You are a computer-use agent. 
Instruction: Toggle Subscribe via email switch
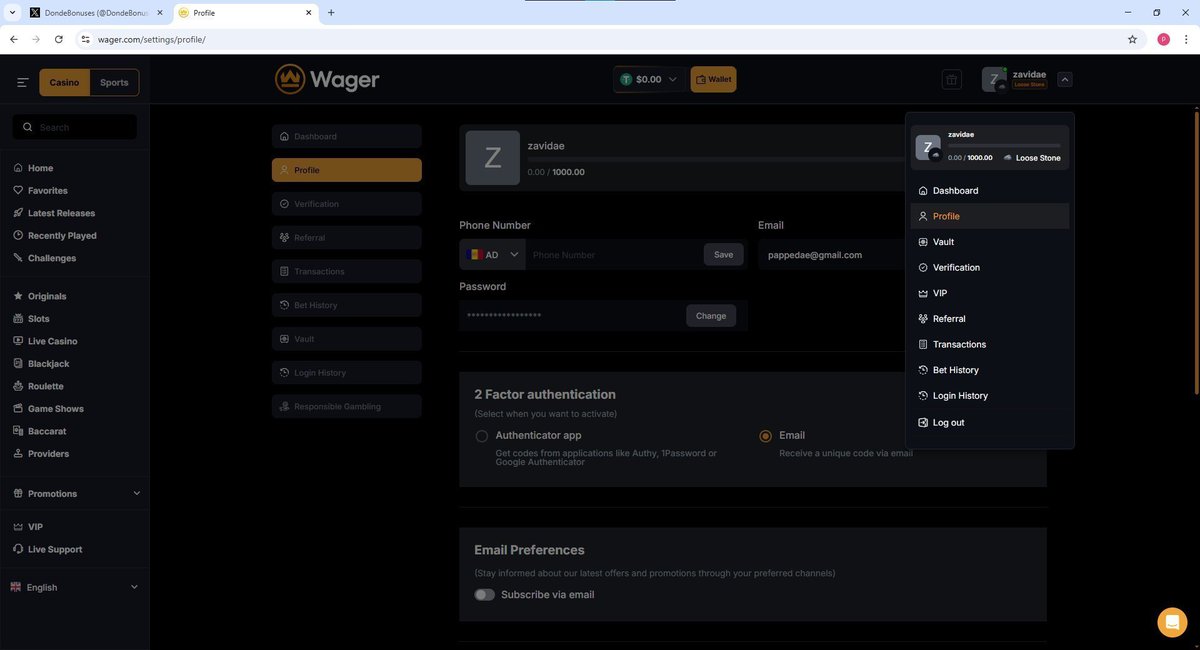tap(485, 594)
